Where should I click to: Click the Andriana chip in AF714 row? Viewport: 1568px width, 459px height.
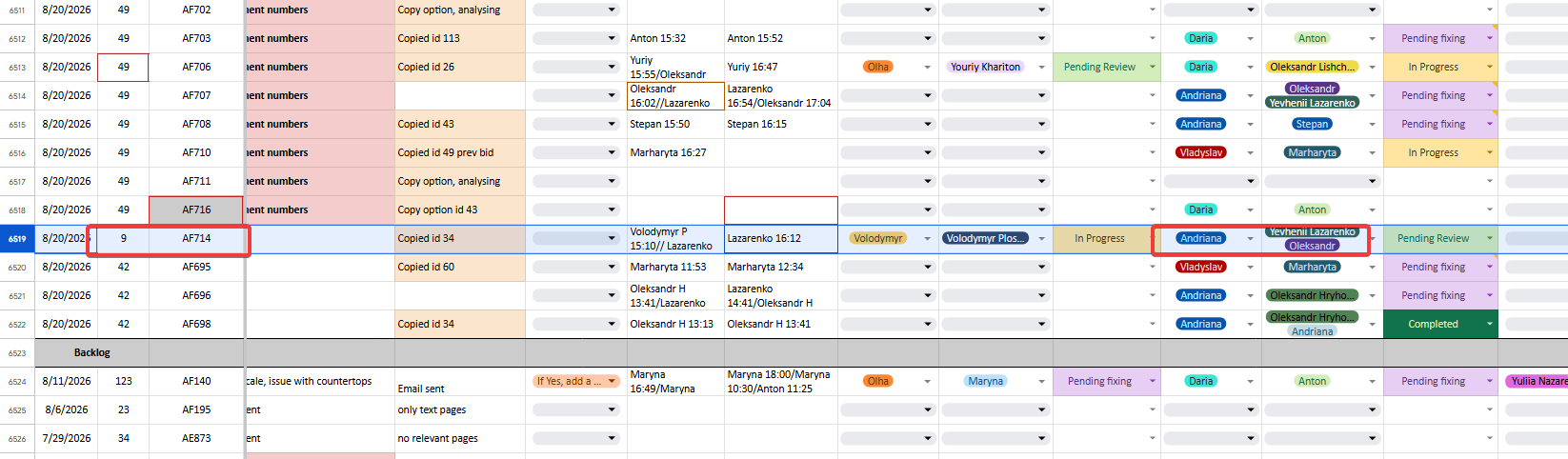click(1200, 239)
